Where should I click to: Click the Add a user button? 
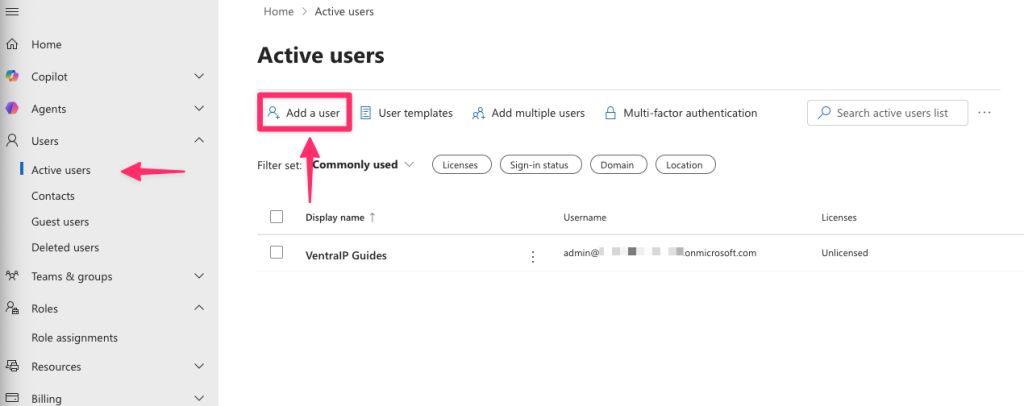click(304, 113)
